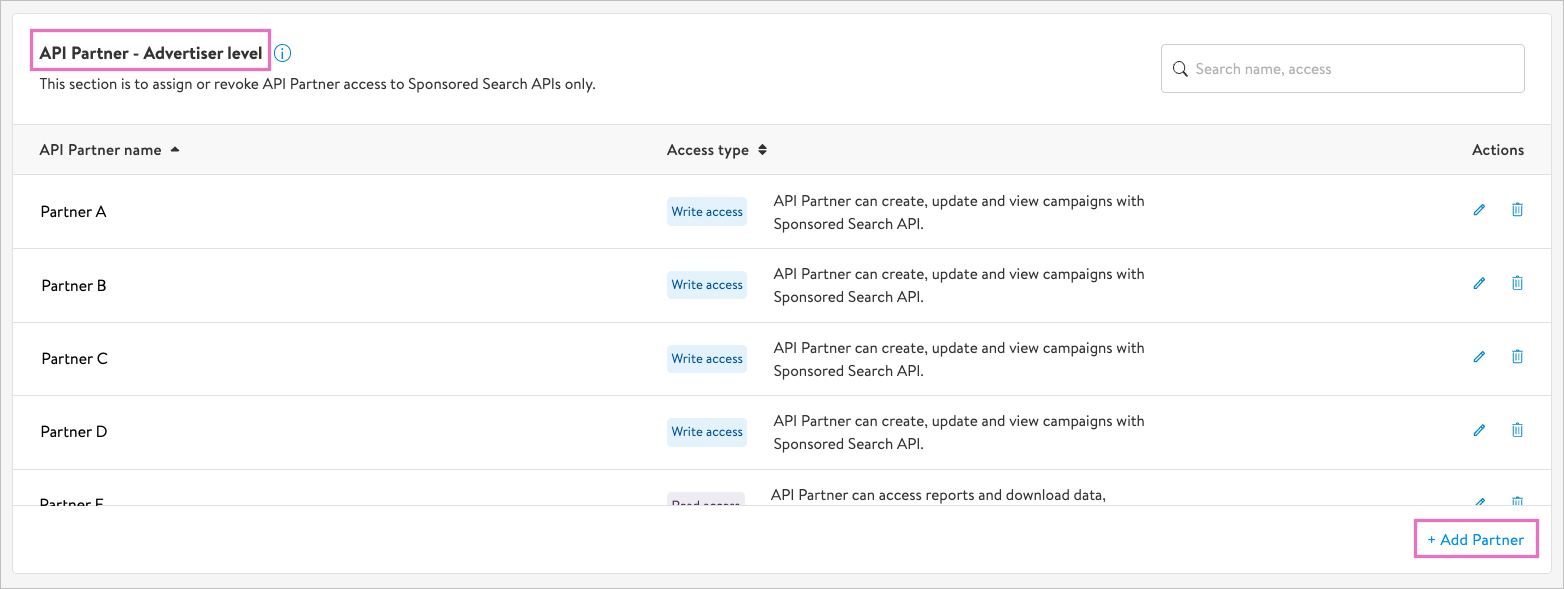
Task: Delete Partner A using the trash icon
Action: click(1517, 210)
